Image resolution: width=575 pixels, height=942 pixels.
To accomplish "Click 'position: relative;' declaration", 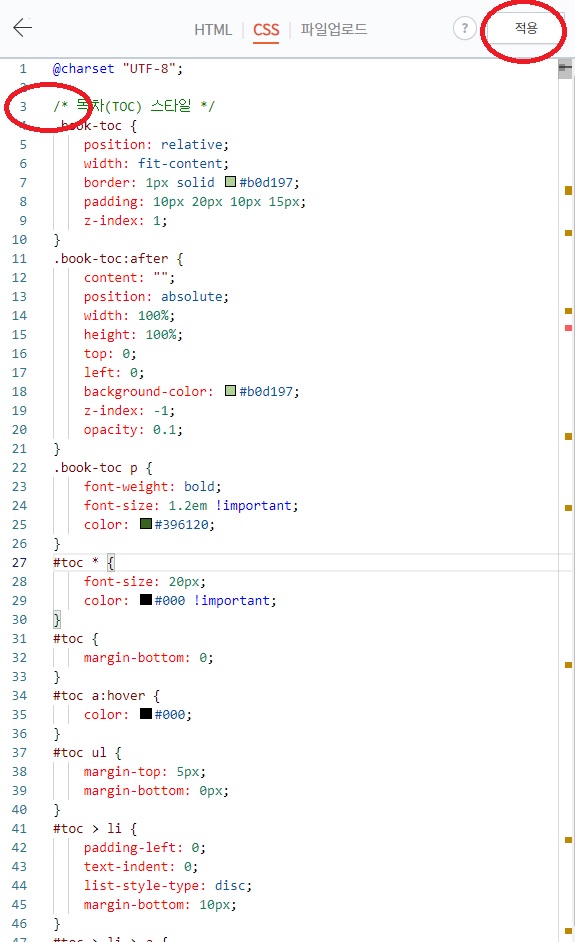I will [x=156, y=144].
